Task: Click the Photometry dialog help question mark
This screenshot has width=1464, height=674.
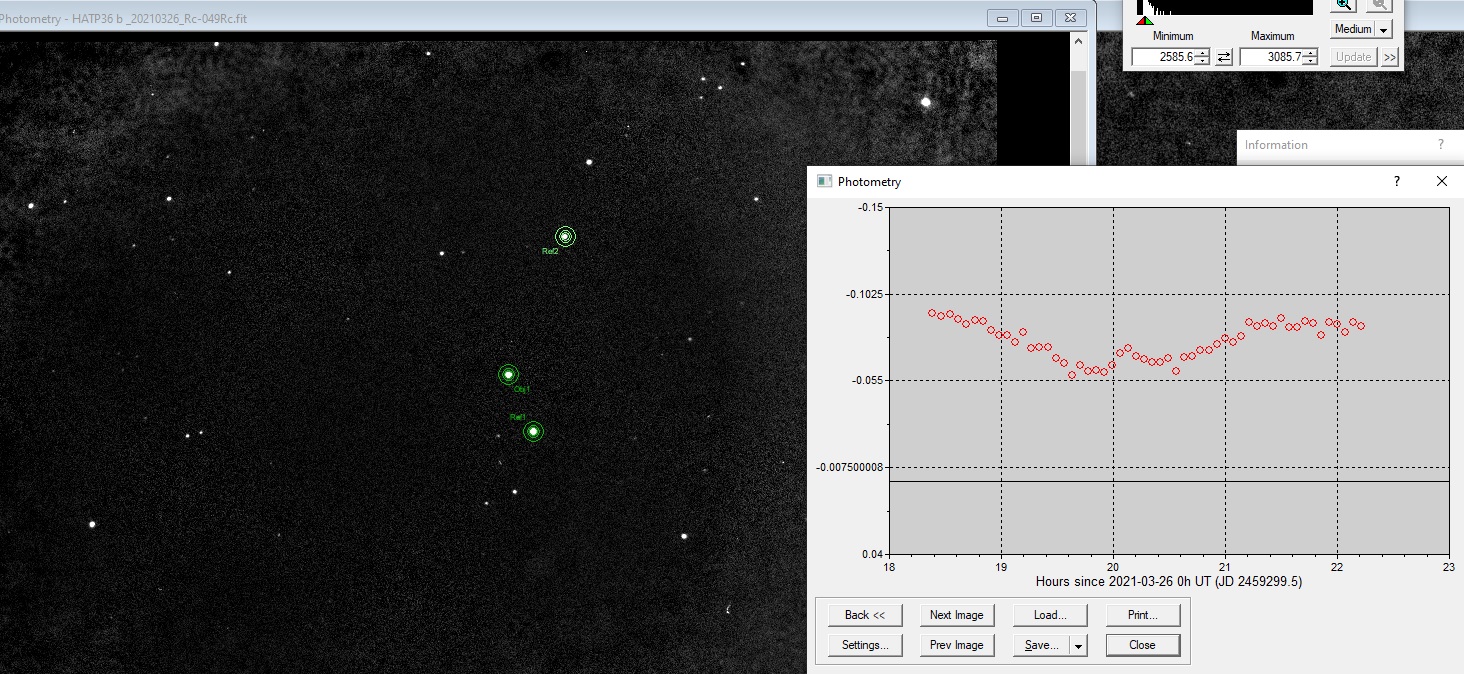Action: [x=1397, y=181]
